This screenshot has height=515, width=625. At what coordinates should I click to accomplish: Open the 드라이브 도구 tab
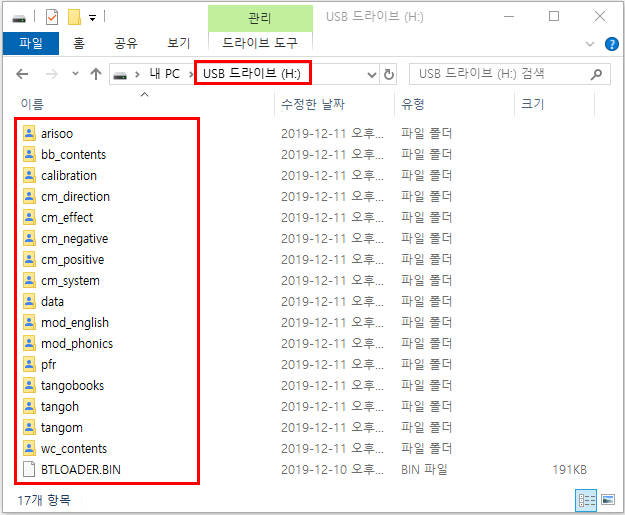(x=260, y=43)
